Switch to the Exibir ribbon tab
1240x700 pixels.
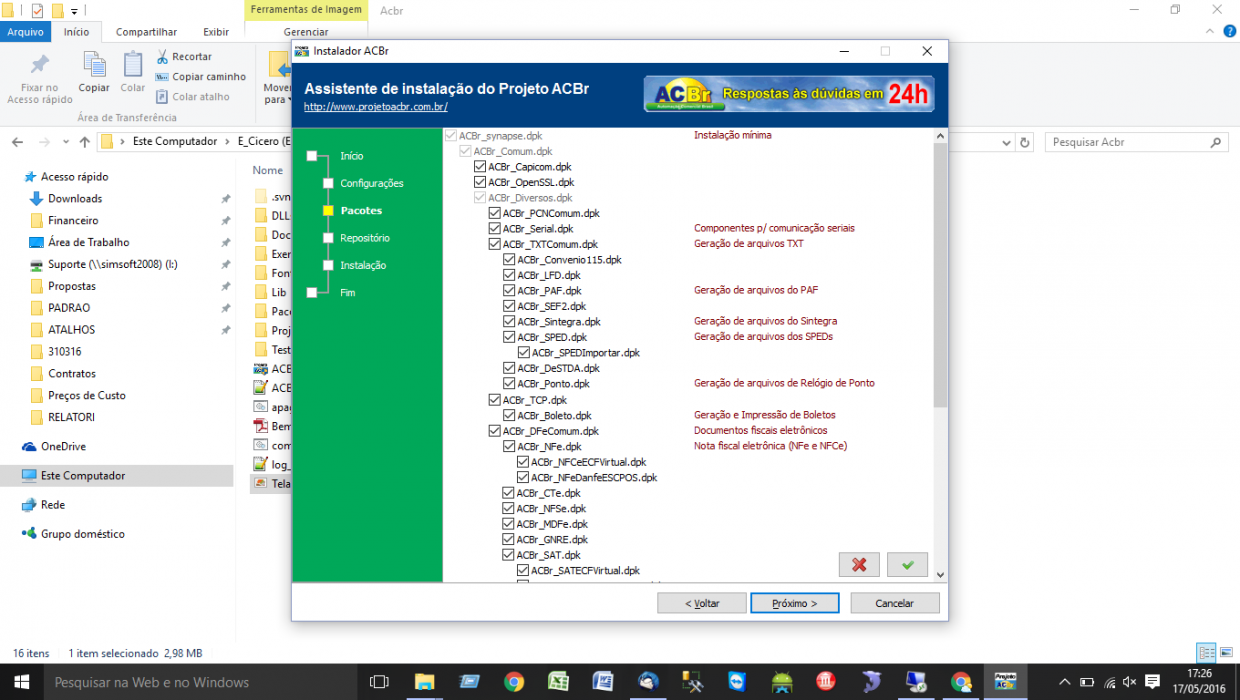coord(216,32)
